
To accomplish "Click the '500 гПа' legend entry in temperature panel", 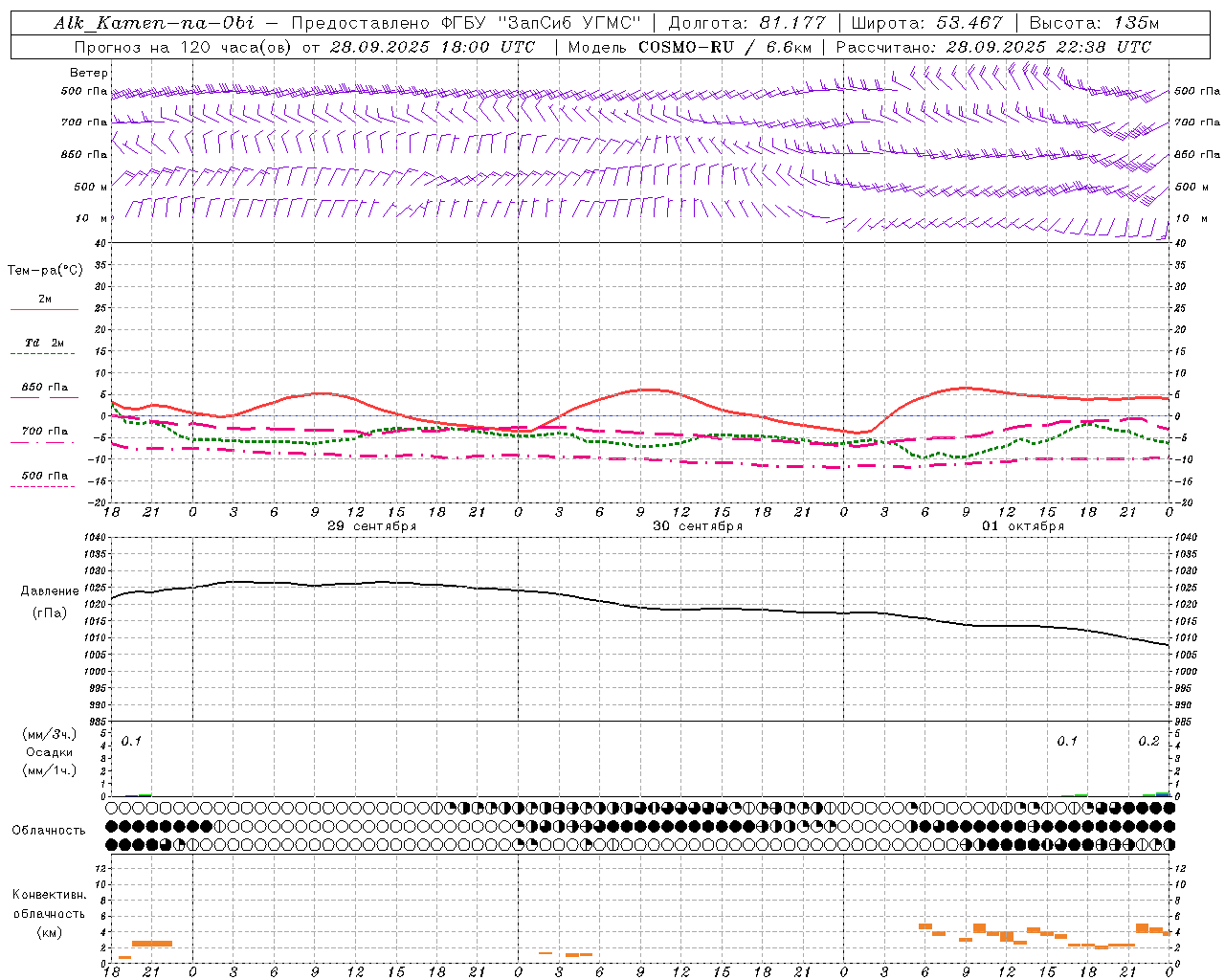I will coord(45,475).
